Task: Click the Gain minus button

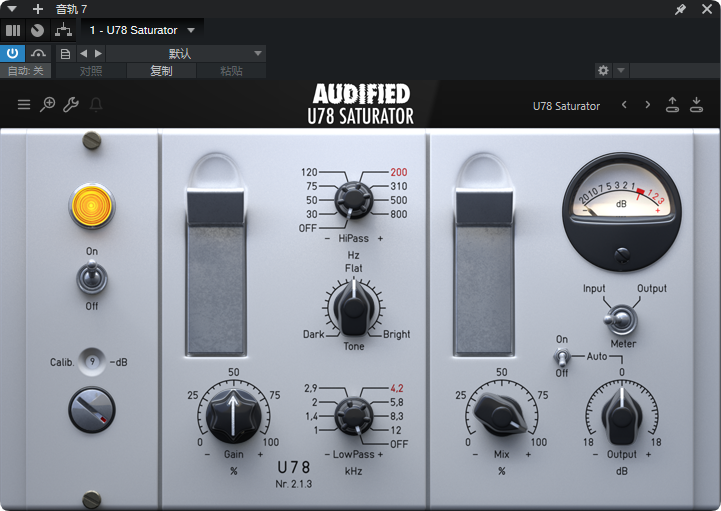Action: 207,454
